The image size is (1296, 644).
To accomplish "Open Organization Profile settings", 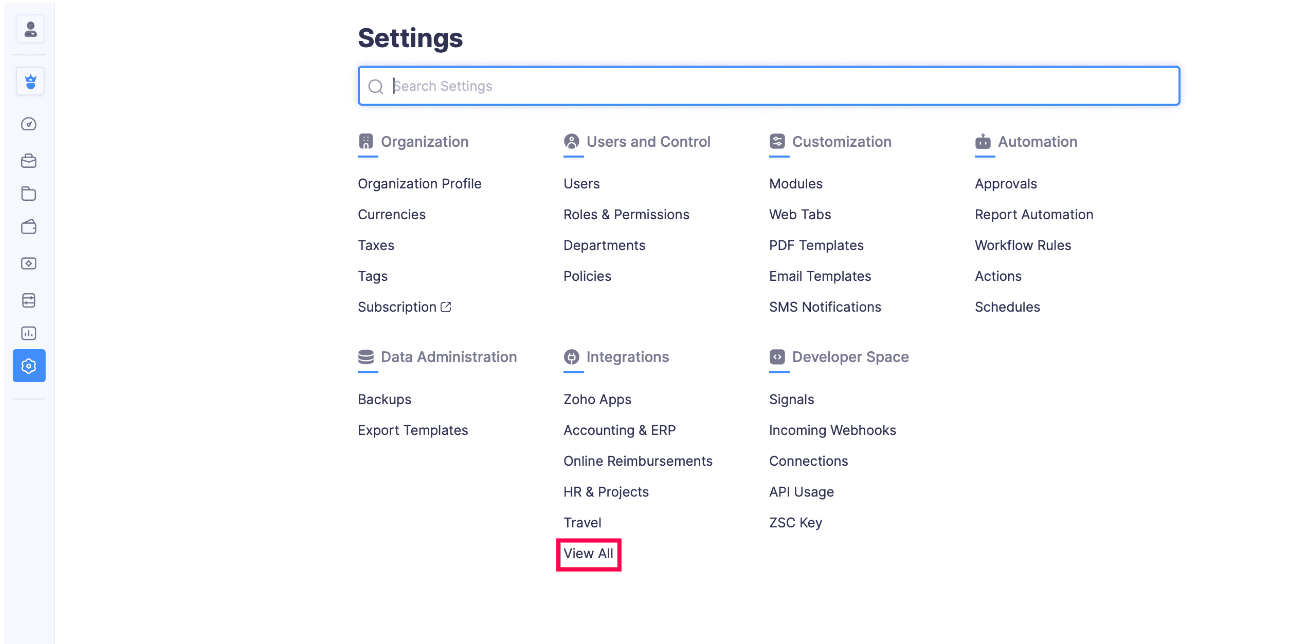I will click(x=419, y=183).
